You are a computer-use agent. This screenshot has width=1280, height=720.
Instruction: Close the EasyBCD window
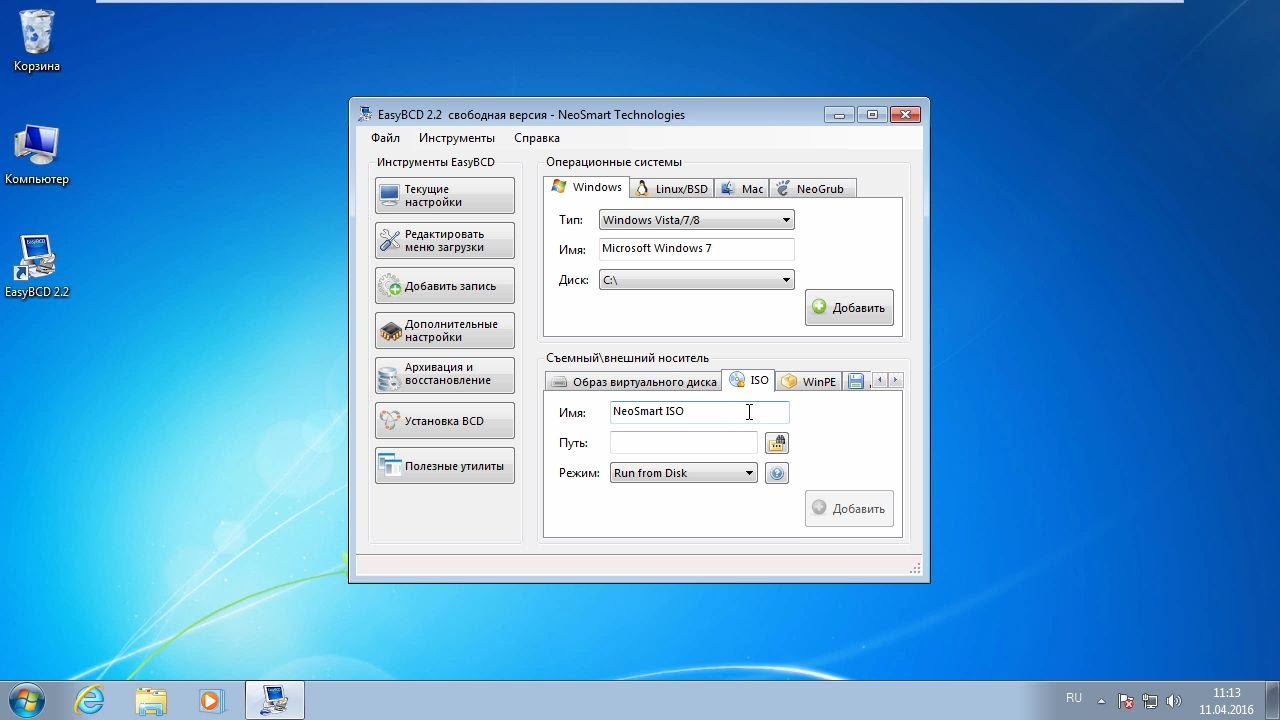pos(906,114)
